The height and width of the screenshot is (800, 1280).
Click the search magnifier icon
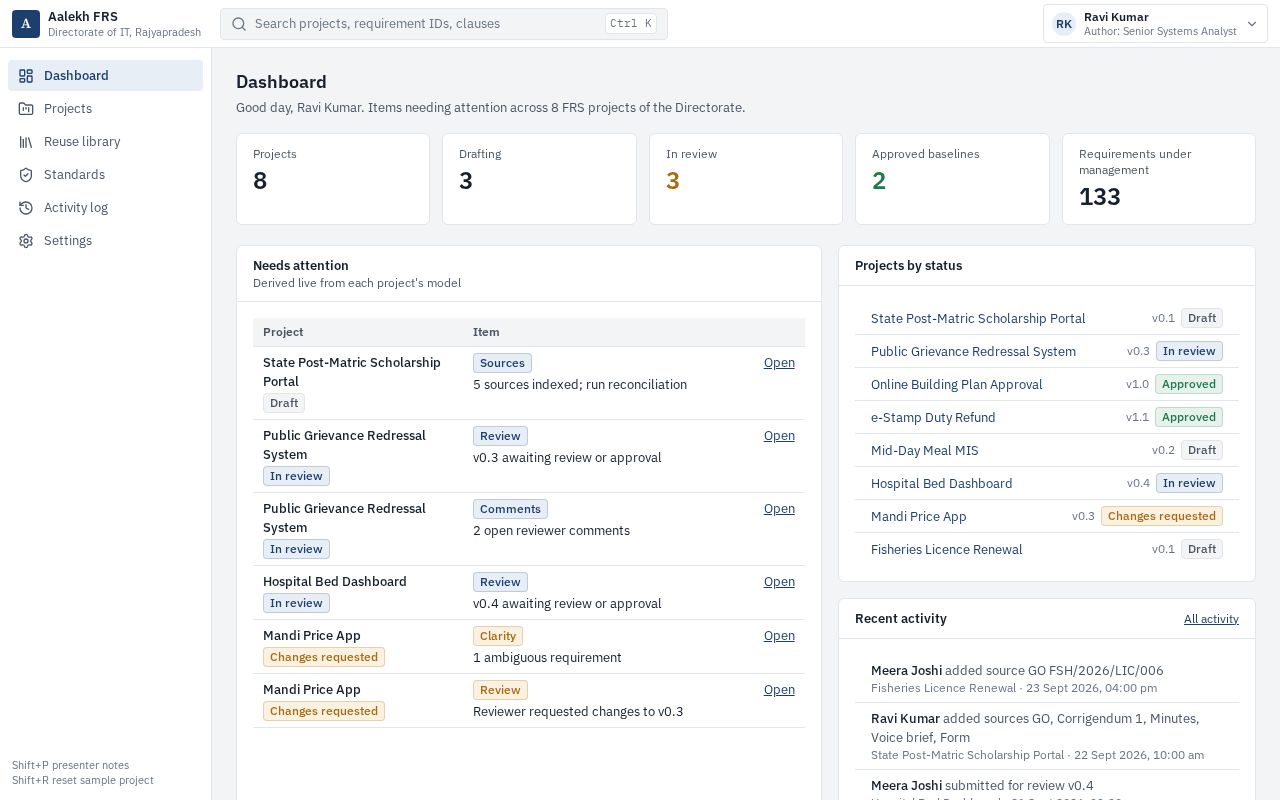[x=238, y=24]
